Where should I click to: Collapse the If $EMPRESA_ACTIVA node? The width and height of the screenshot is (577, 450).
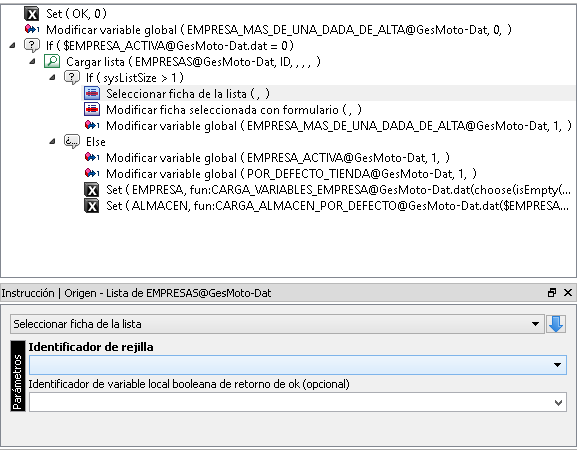point(13,46)
